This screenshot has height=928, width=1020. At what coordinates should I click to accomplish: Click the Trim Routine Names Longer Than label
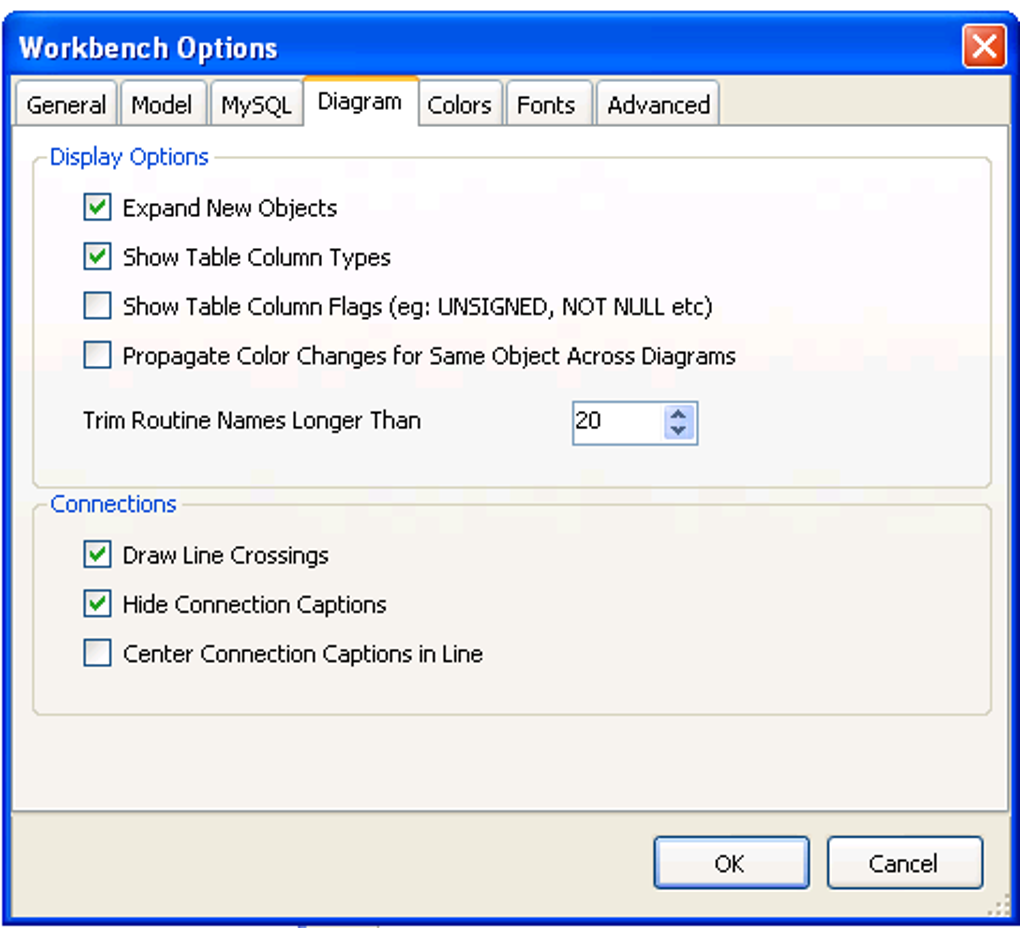pos(252,421)
